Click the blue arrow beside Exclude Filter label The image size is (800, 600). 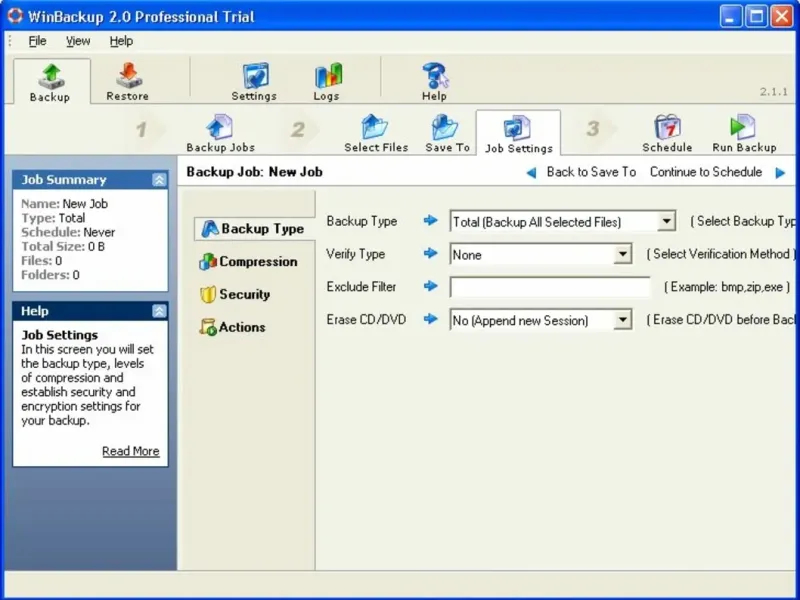point(431,286)
